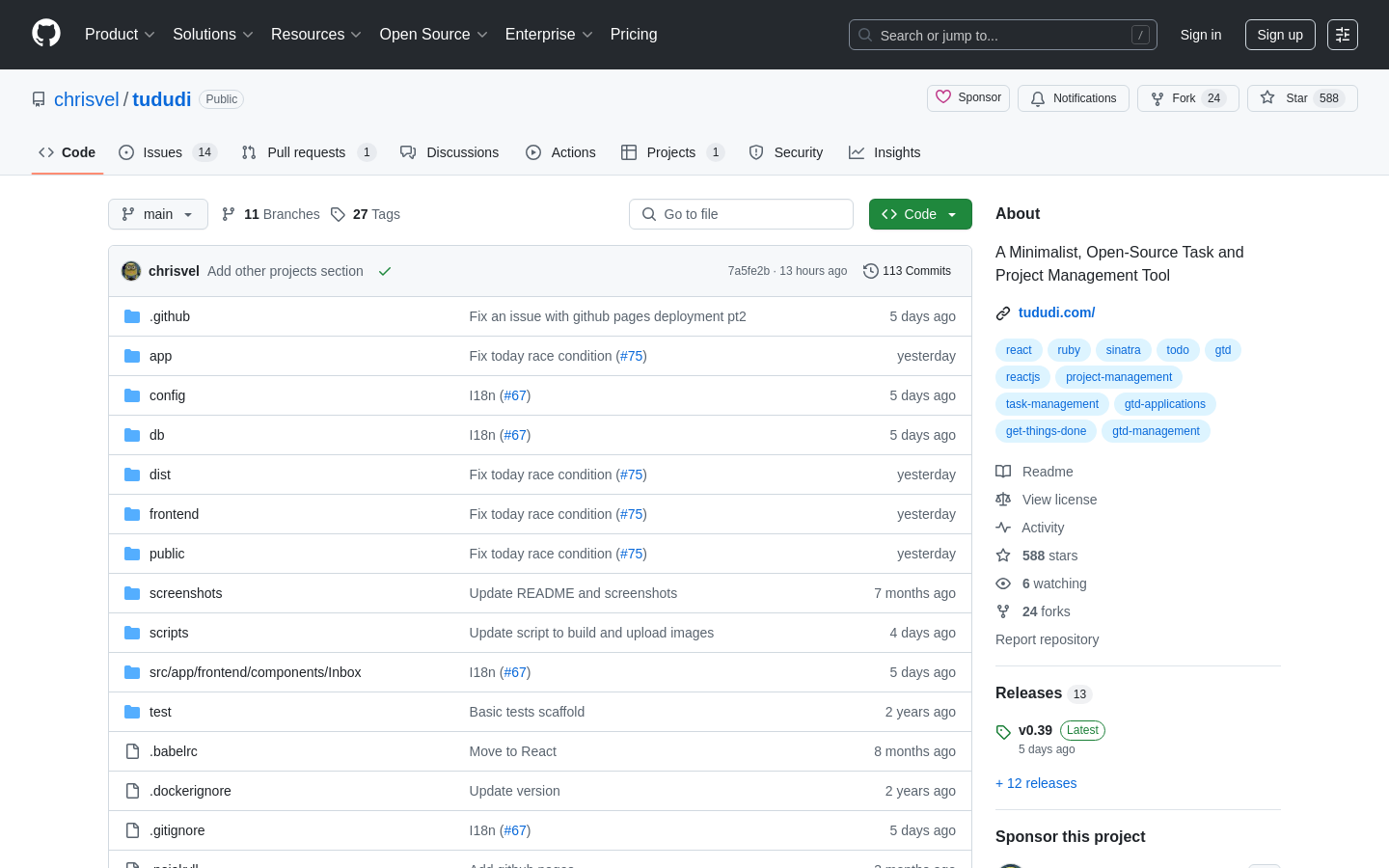Open the chrisvel owner link
Image resolution: width=1389 pixels, height=868 pixels.
pos(87,99)
